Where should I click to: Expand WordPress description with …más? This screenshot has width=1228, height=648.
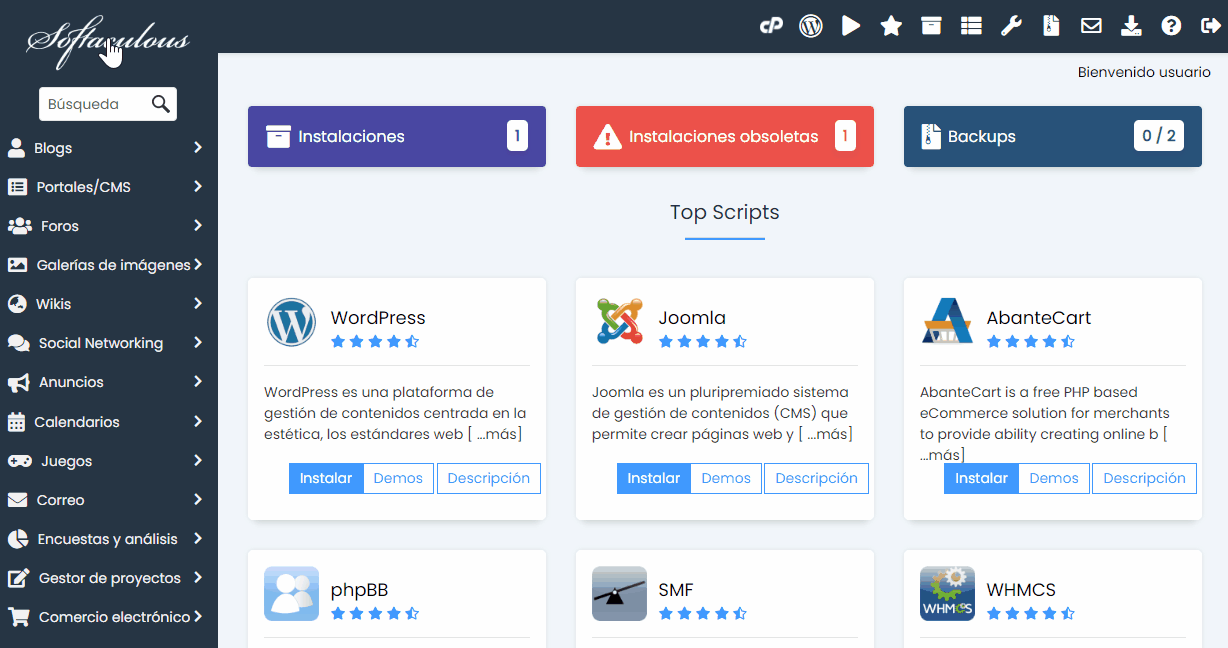498,434
